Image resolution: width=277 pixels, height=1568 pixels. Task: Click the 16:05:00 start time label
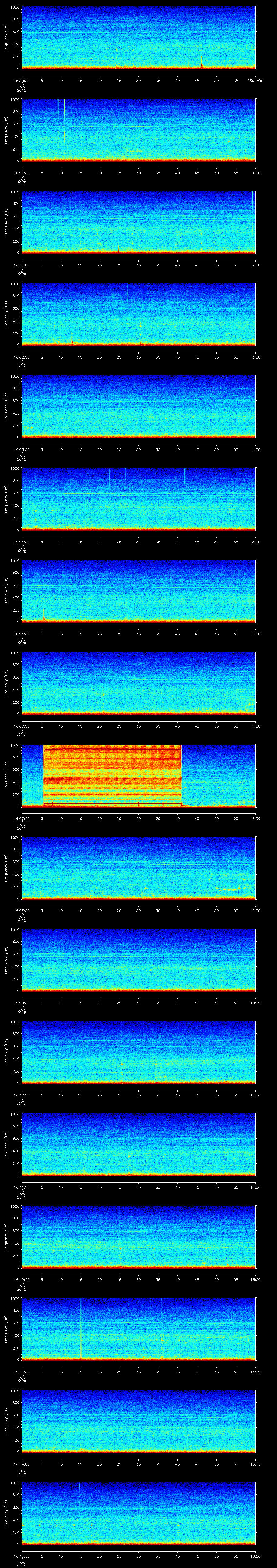21,634
